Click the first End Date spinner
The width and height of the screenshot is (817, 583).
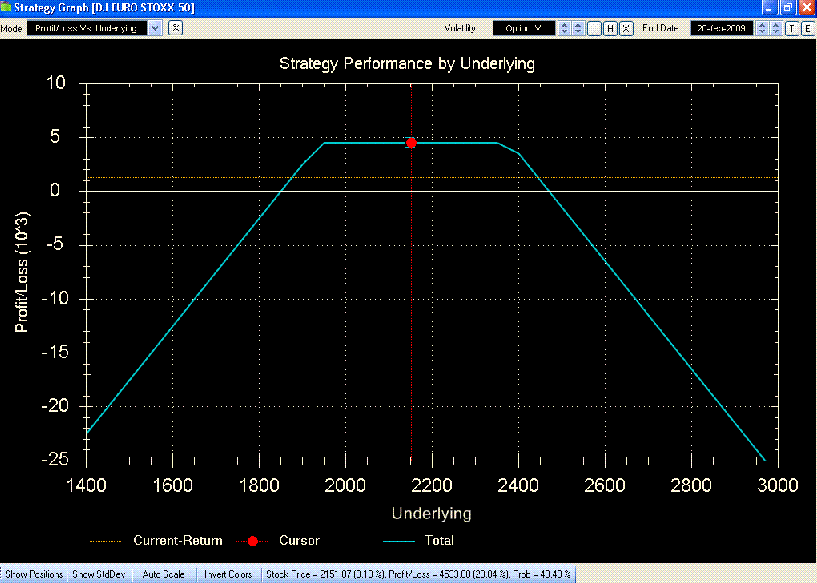point(762,28)
